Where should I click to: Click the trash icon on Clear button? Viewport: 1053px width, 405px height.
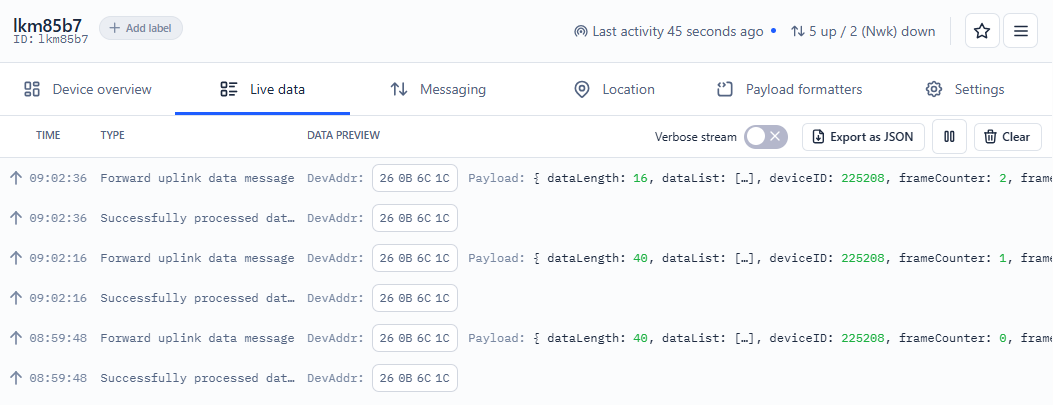[x=990, y=137]
